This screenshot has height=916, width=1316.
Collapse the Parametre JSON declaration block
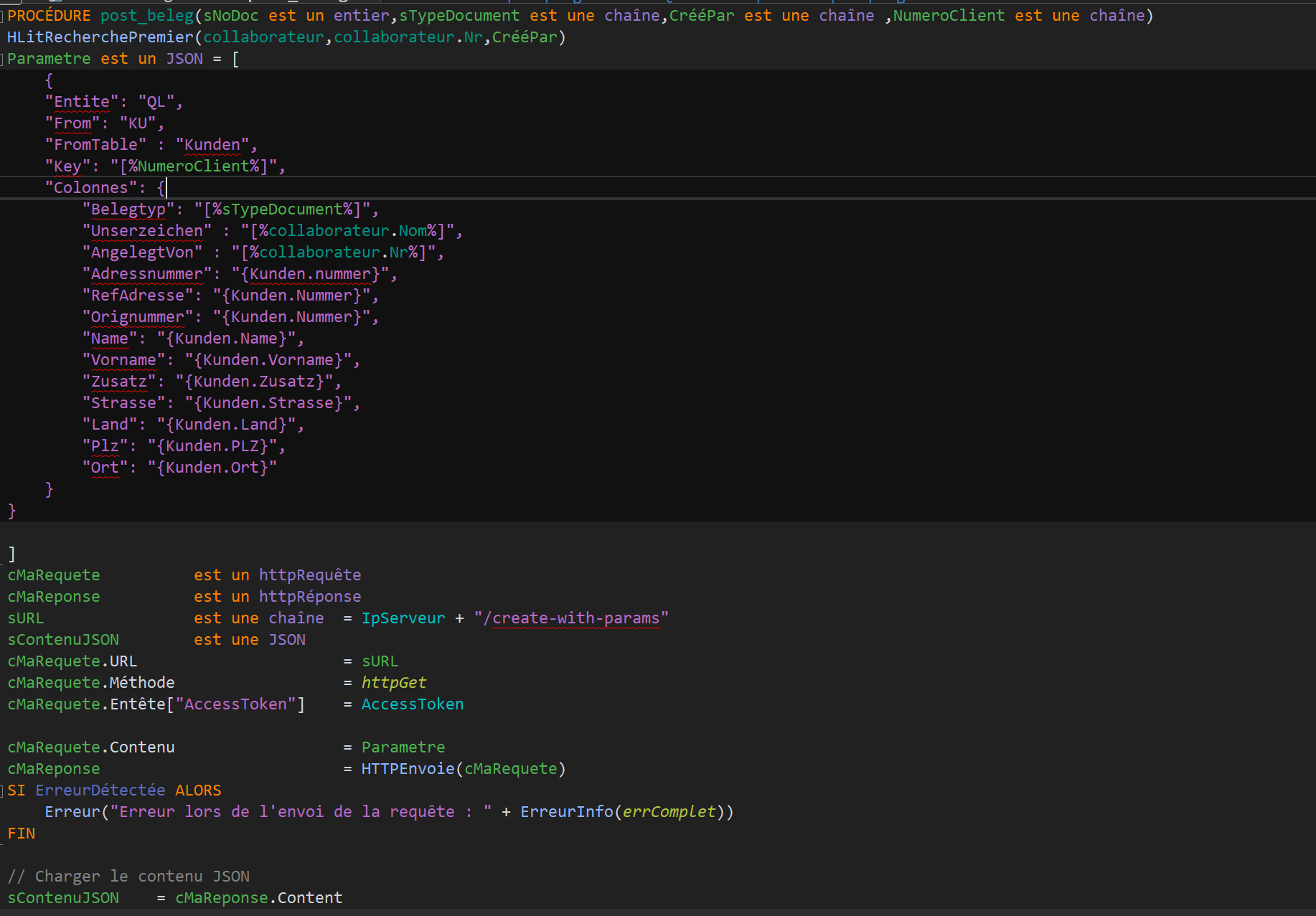click(2, 59)
